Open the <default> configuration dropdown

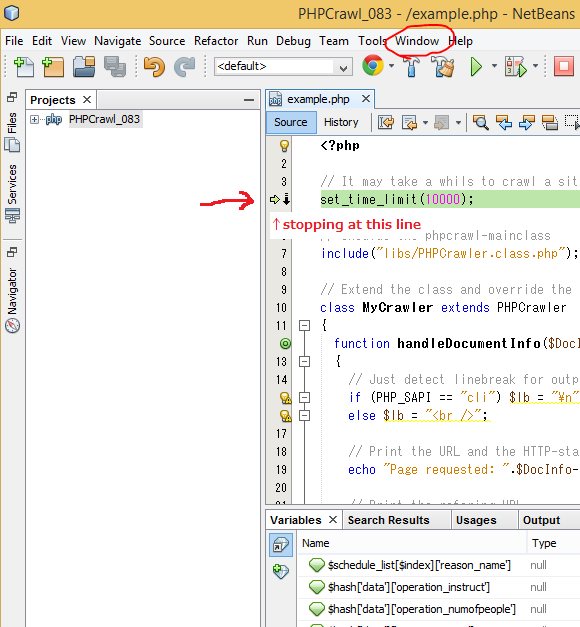pos(283,66)
